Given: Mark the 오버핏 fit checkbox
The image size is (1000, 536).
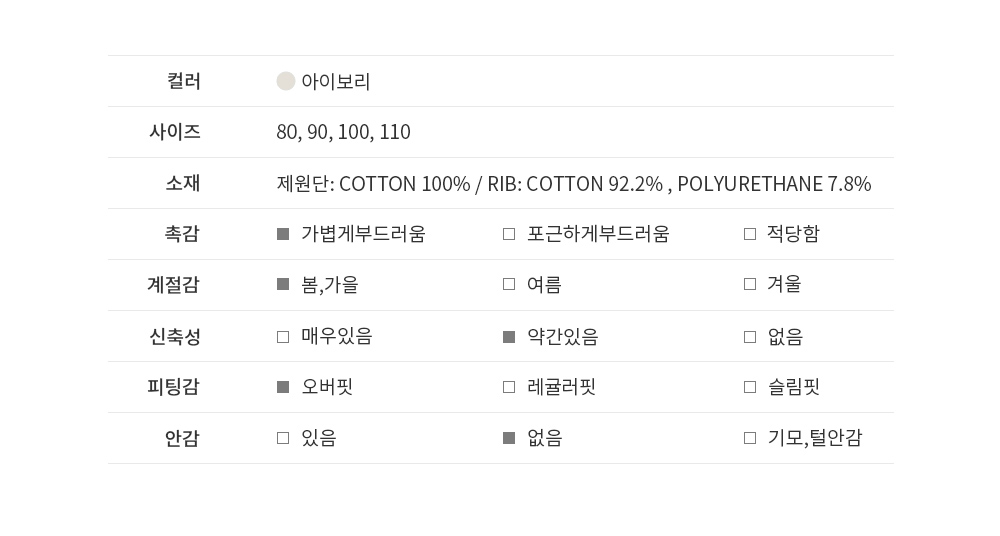Looking at the screenshot, I should (x=283, y=387).
